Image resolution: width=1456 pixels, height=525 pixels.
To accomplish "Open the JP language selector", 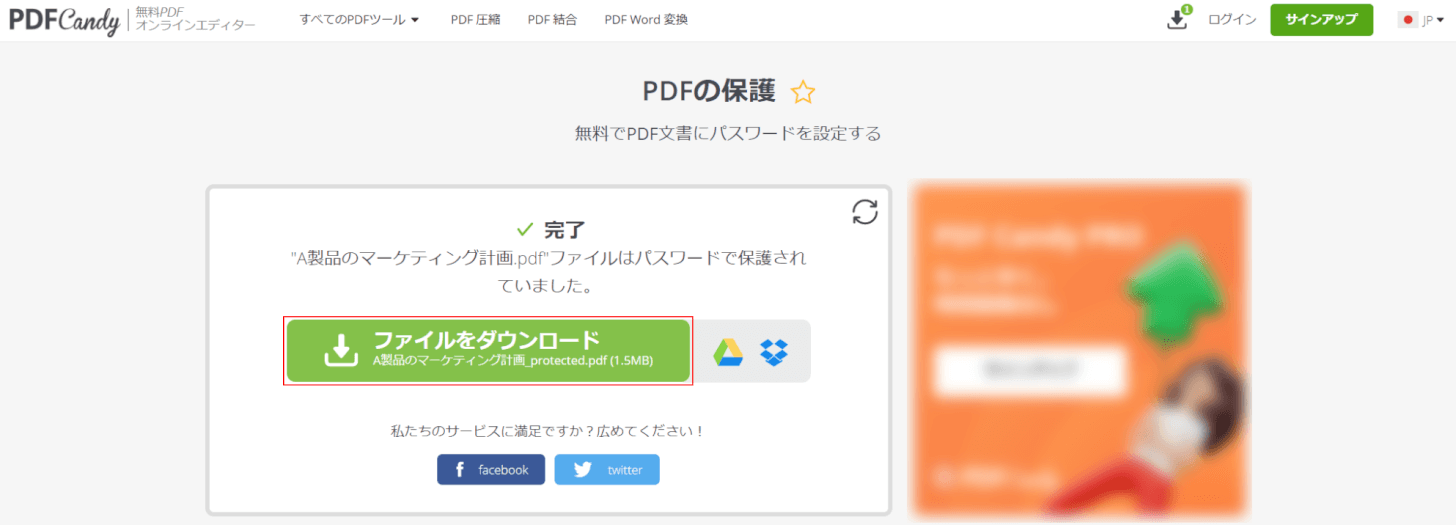I will (1421, 20).
